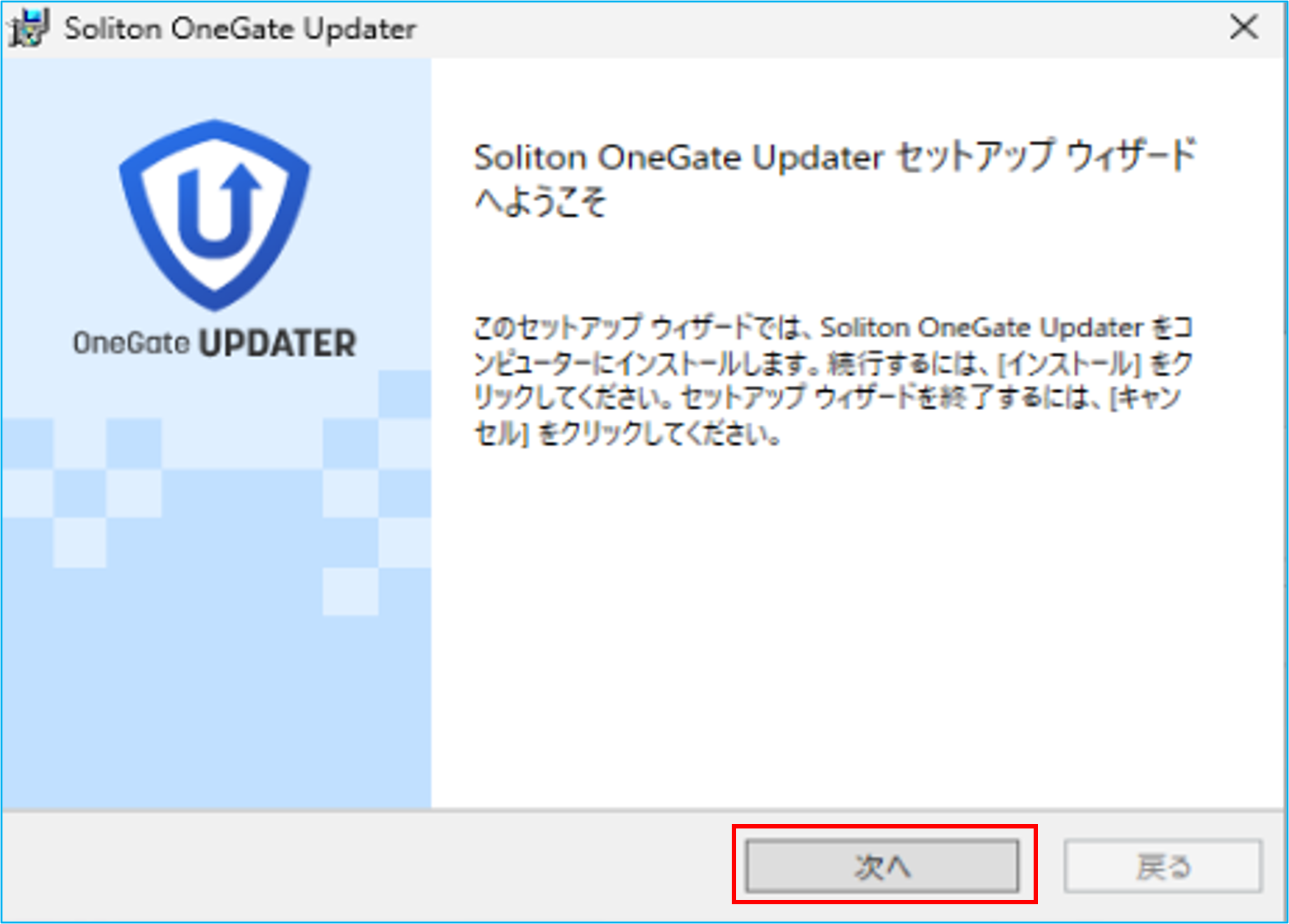1289x924 pixels.
Task: Click the disabled 戻る button
Action: (1163, 866)
